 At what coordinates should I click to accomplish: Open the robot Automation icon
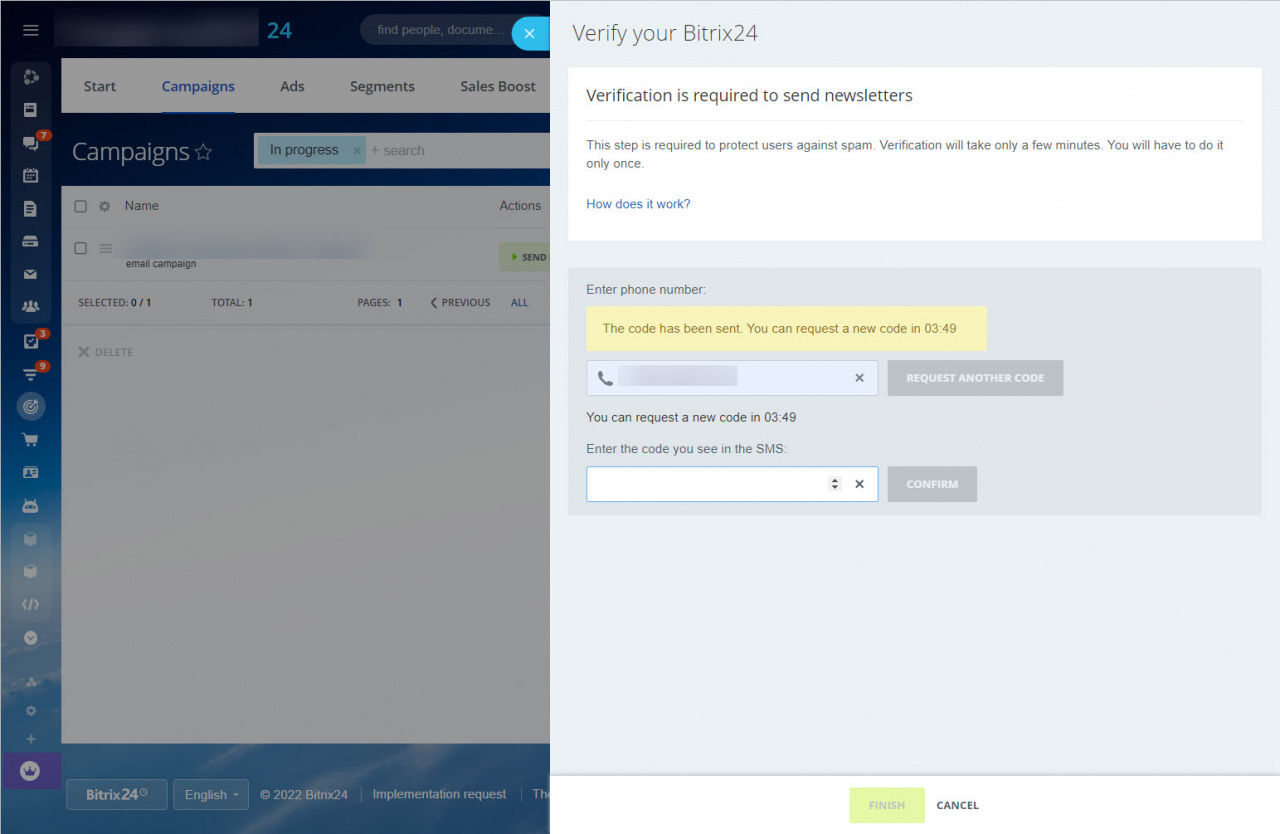[x=30, y=506]
